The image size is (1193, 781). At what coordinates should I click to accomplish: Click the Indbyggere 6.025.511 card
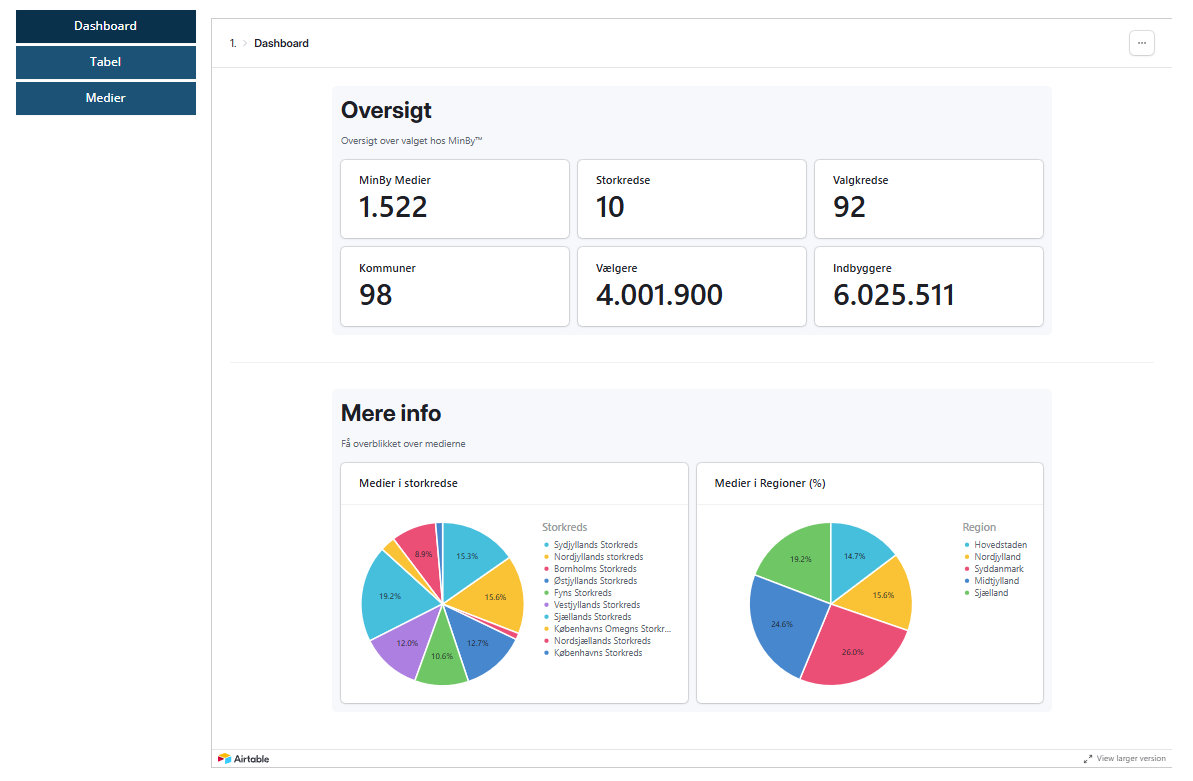(x=928, y=286)
